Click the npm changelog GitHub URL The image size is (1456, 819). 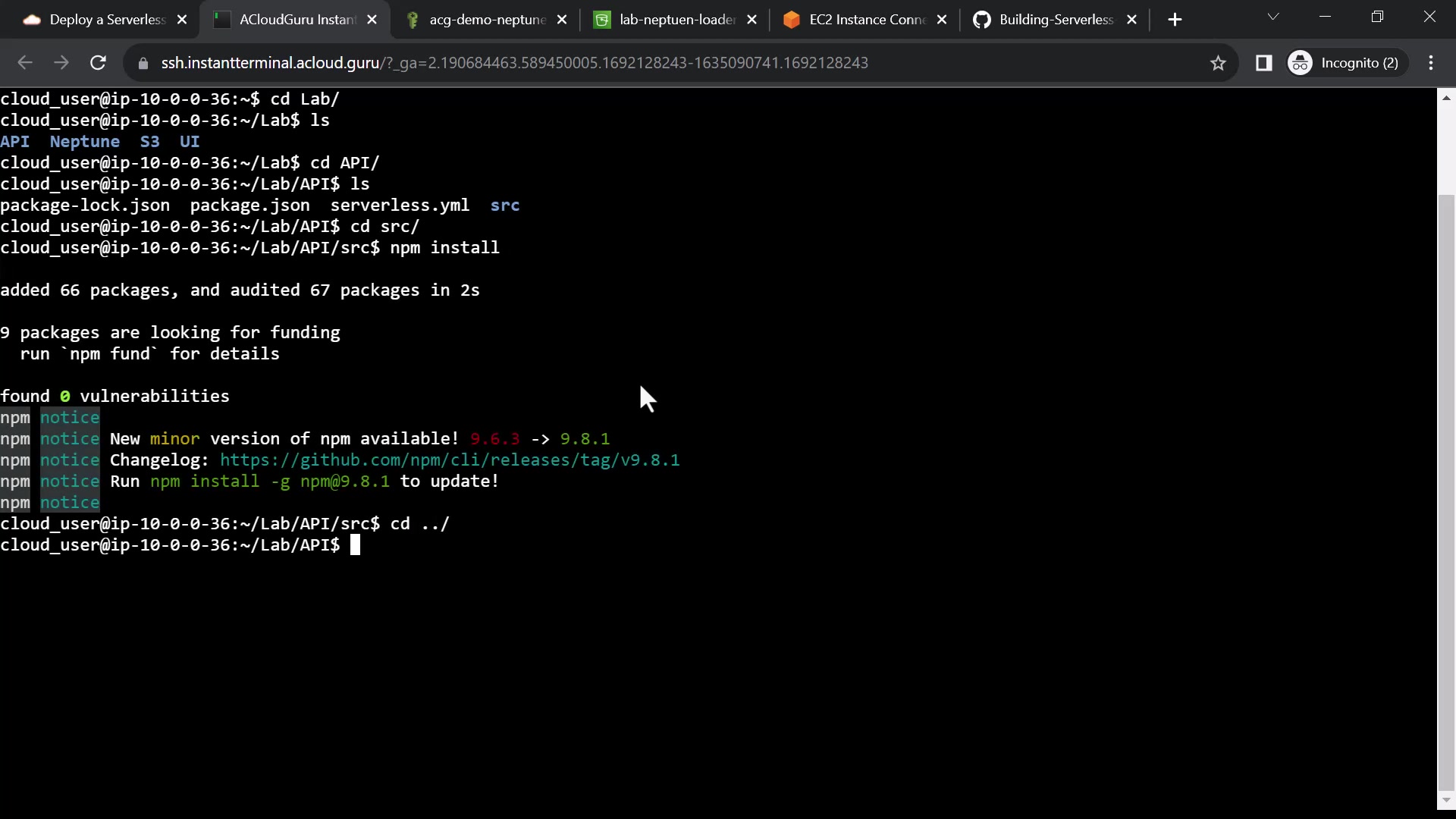(449, 460)
